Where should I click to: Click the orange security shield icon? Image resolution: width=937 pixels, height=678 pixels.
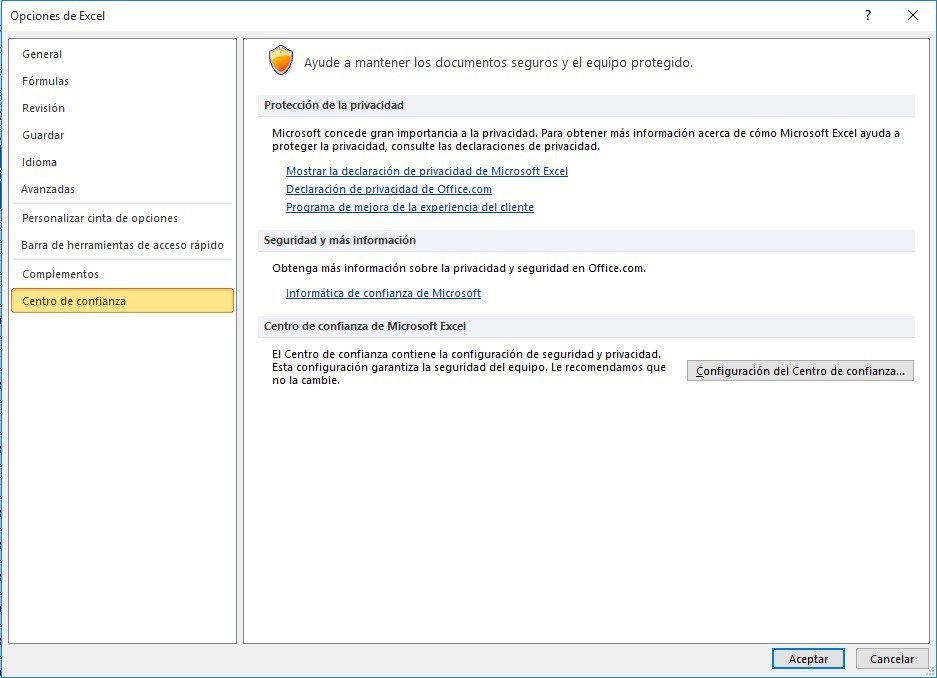(281, 60)
